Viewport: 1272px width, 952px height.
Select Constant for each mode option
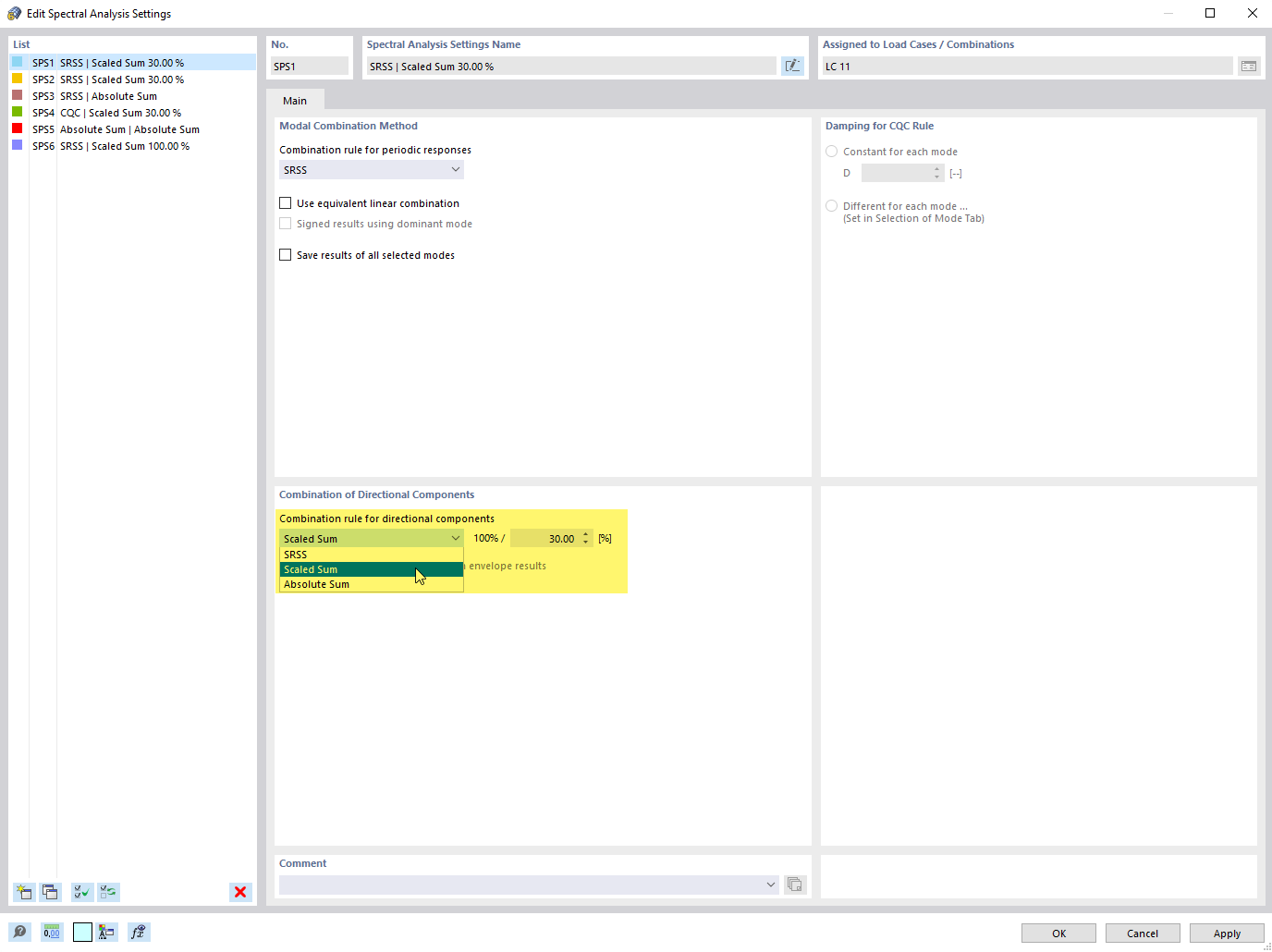(x=832, y=152)
